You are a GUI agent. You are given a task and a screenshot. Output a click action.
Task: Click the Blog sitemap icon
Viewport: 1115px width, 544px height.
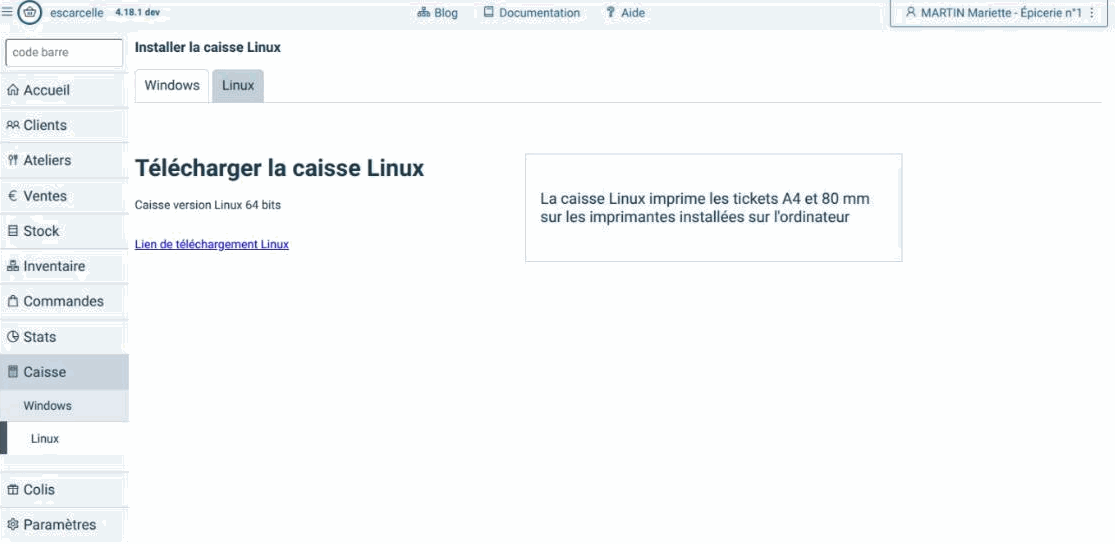(x=424, y=13)
